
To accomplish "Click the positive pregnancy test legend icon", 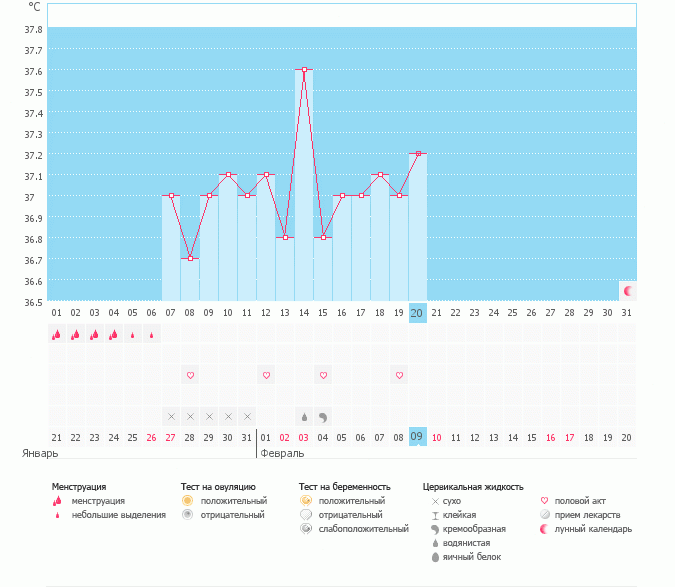I will [306, 500].
